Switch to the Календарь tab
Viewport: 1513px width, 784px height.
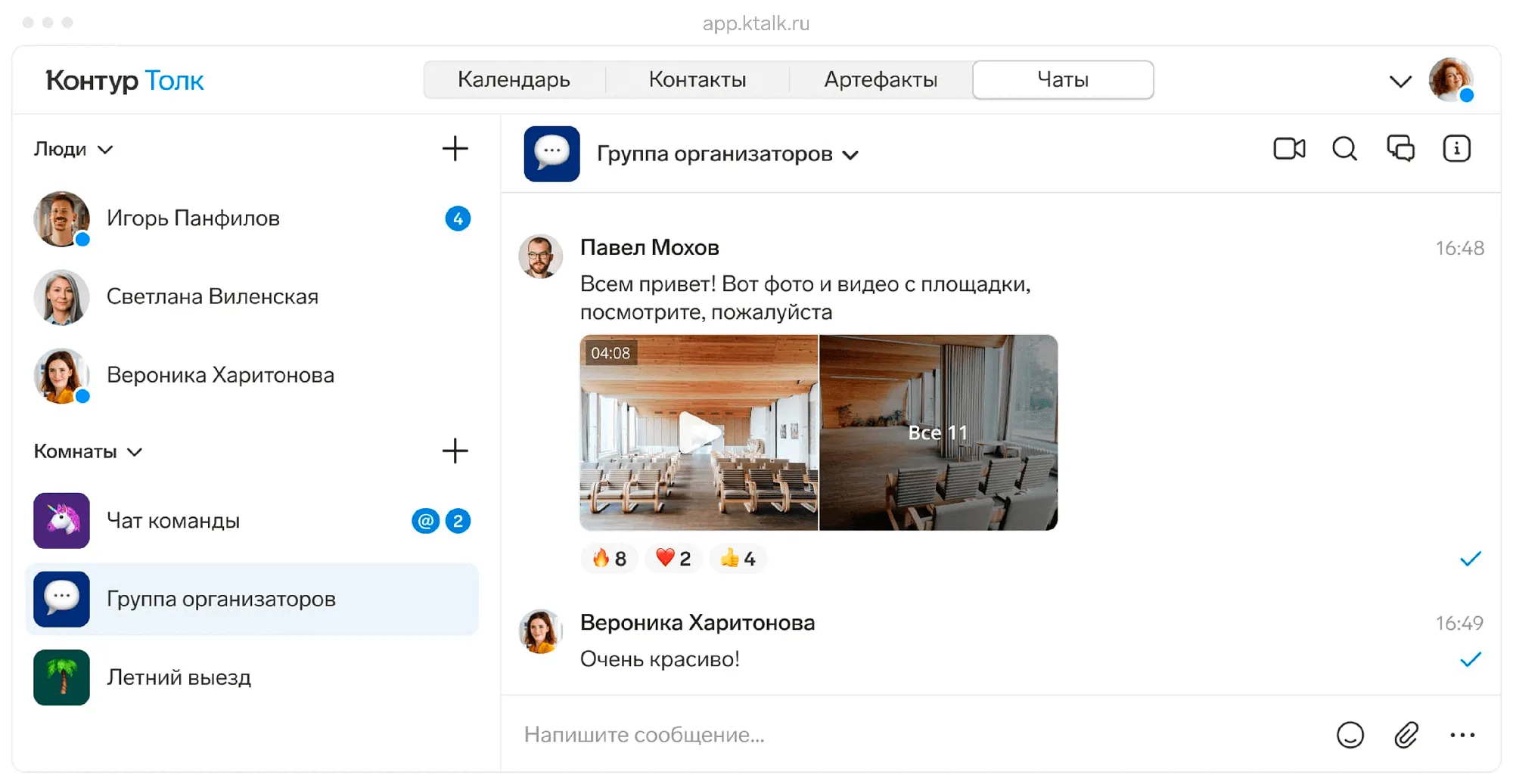tap(514, 79)
